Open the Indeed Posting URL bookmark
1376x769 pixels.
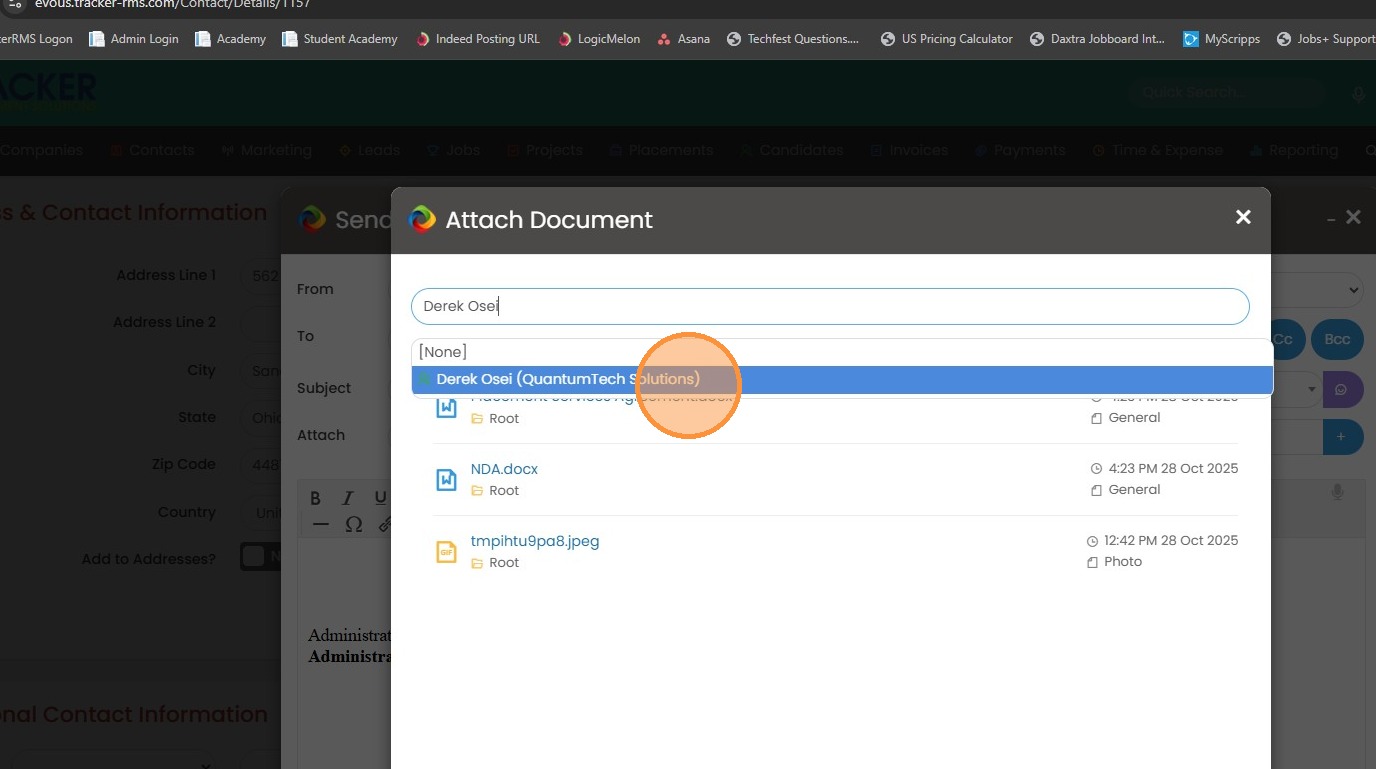point(477,39)
